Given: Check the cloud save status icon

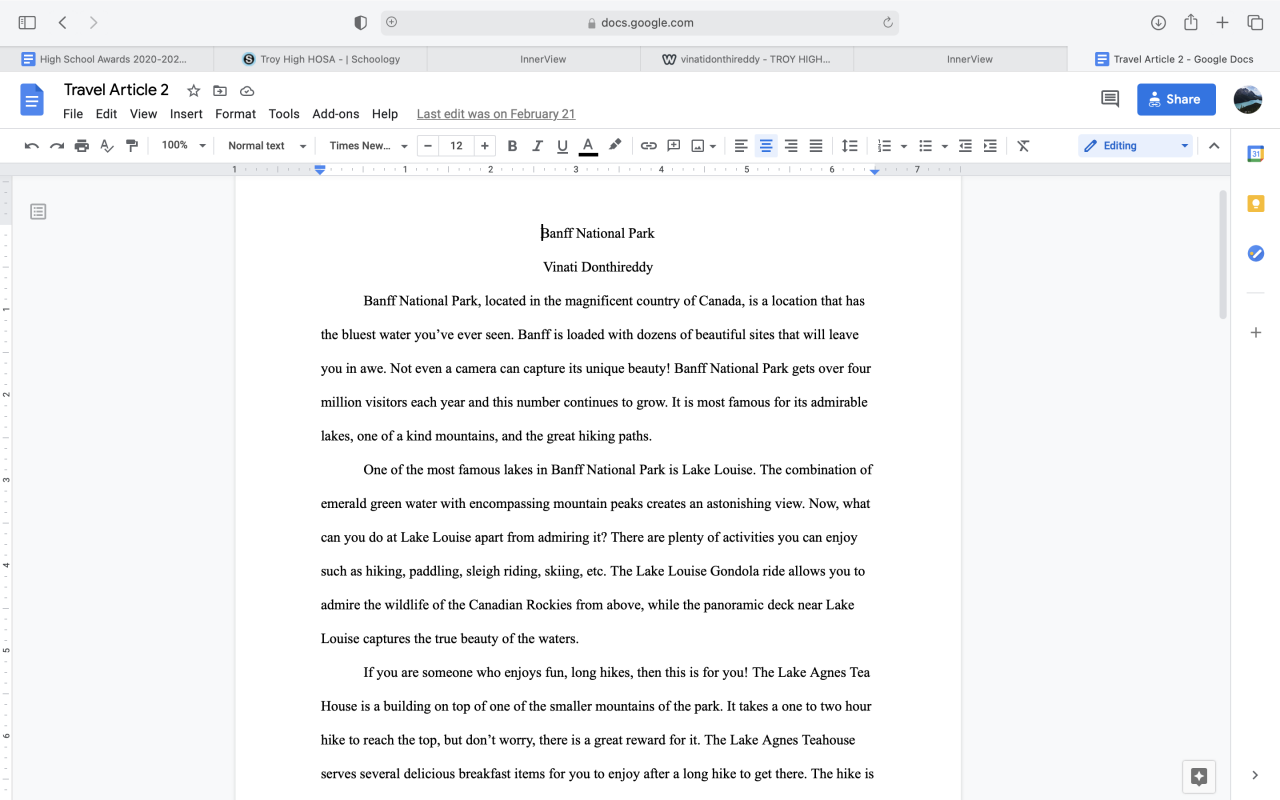Looking at the screenshot, I should pyautogui.click(x=247, y=91).
